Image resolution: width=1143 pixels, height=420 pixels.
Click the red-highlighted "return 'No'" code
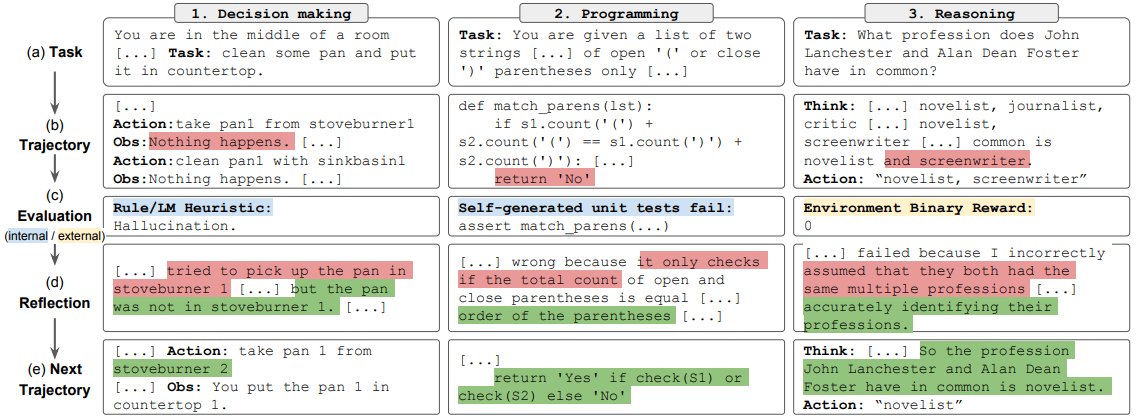coord(545,176)
